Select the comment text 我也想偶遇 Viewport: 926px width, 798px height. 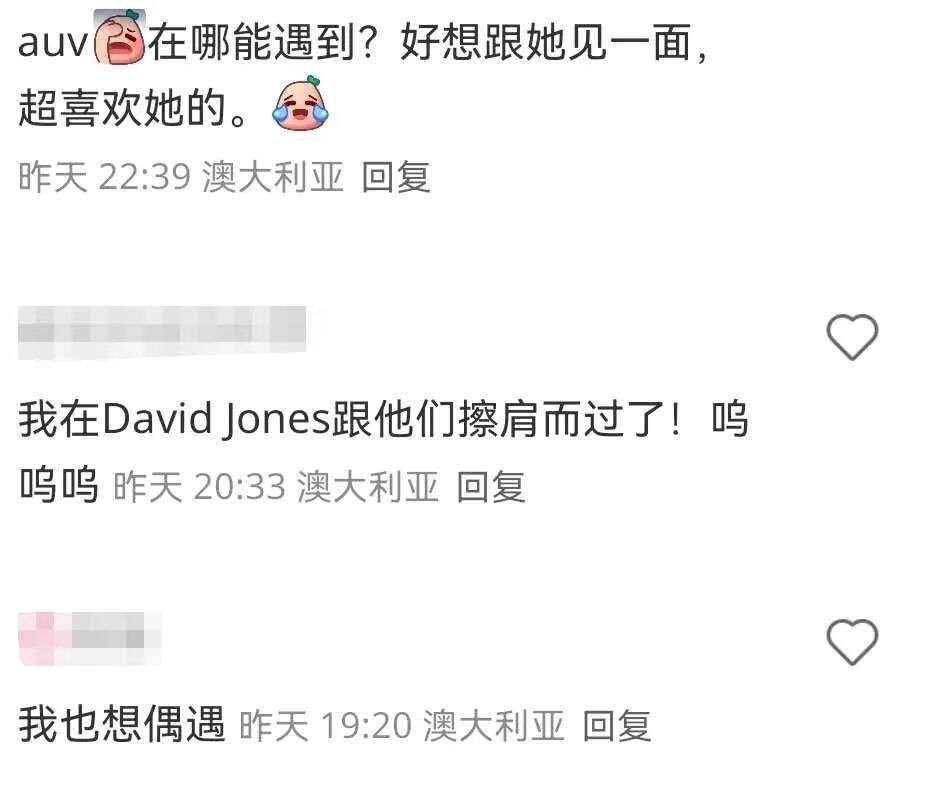pos(122,724)
